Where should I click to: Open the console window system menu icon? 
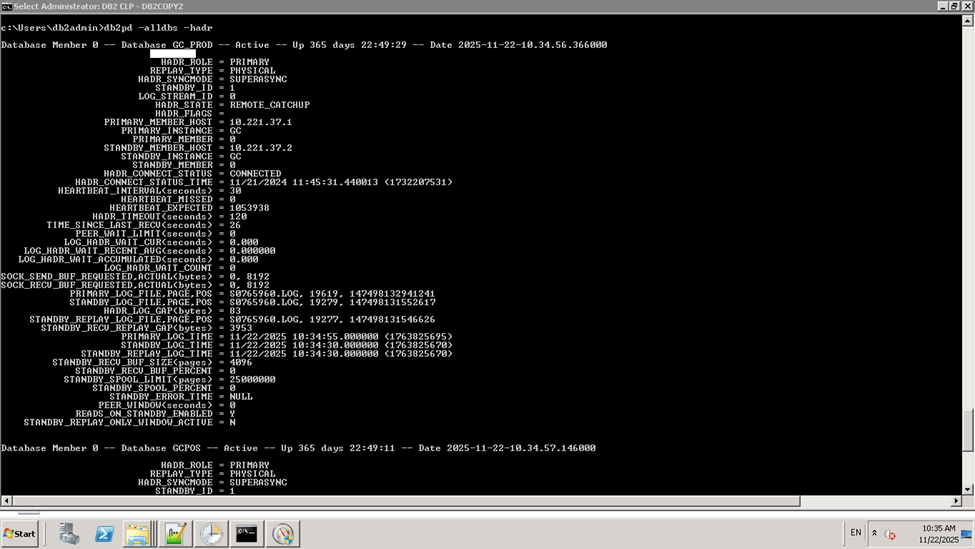[x=7, y=6]
